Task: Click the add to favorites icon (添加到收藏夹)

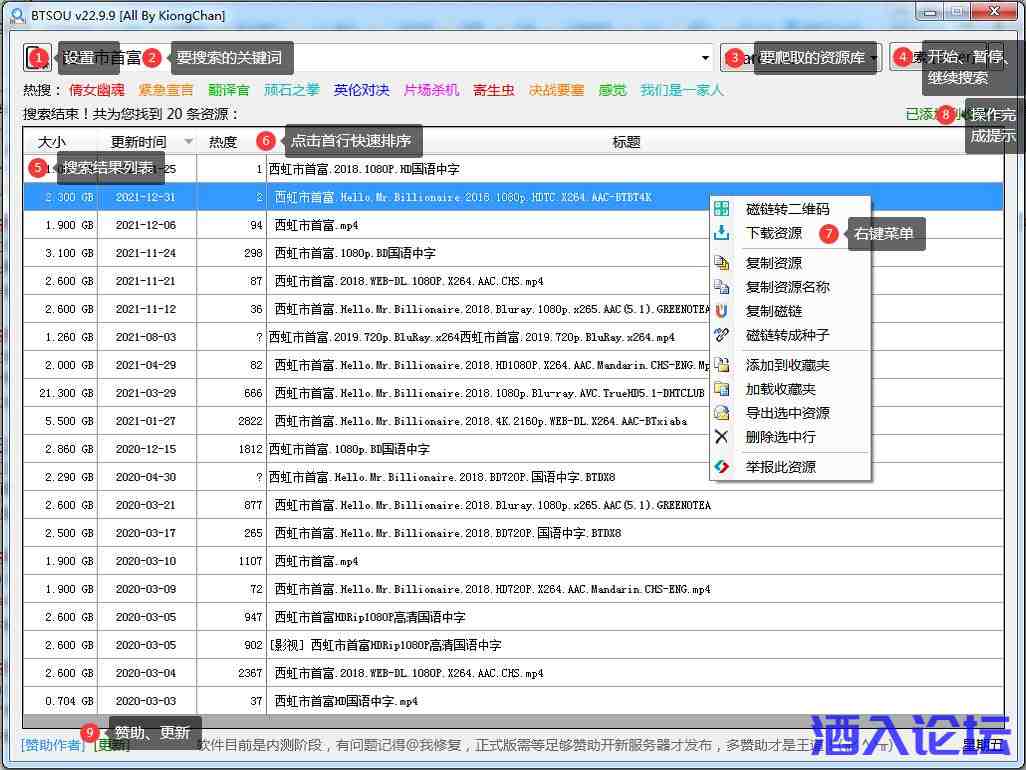Action: 722,365
